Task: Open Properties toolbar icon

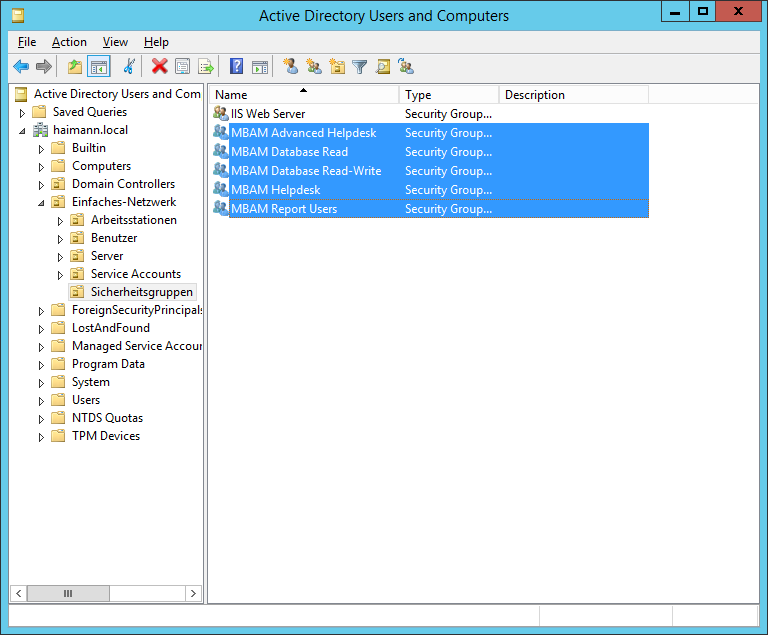Action: click(182, 66)
